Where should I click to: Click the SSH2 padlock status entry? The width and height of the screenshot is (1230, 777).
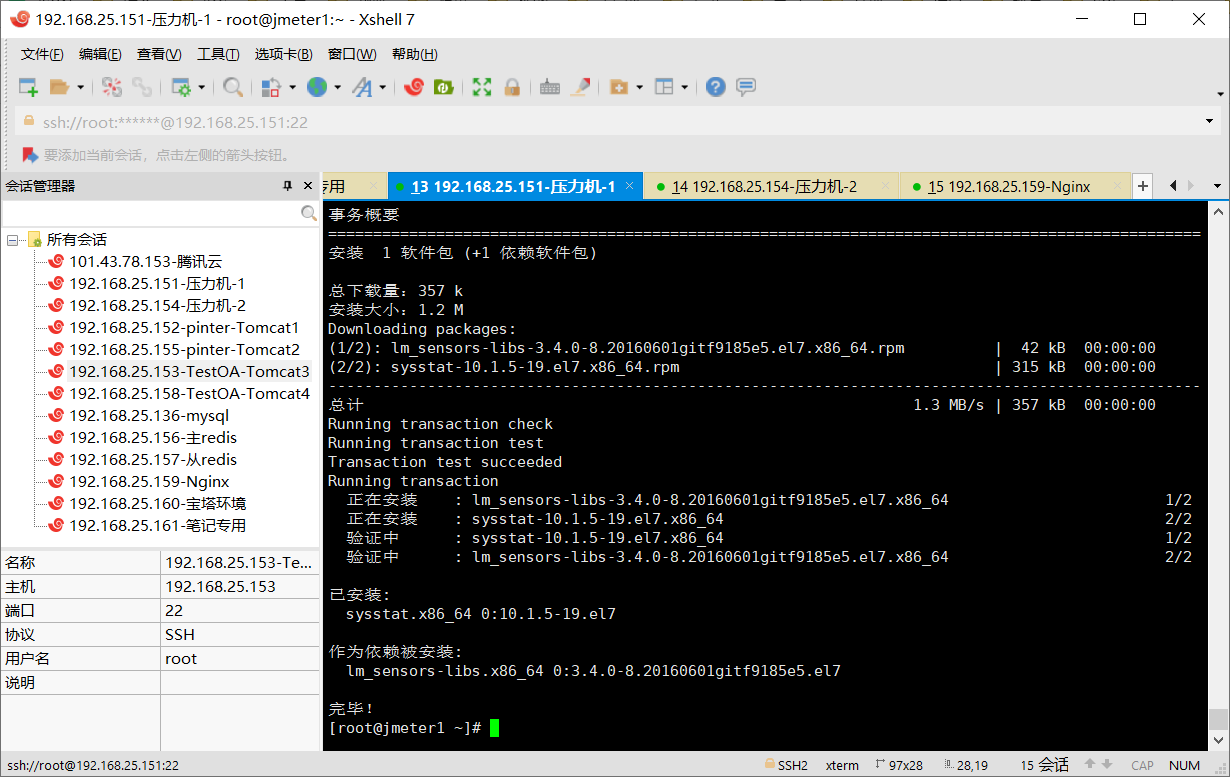click(x=786, y=765)
